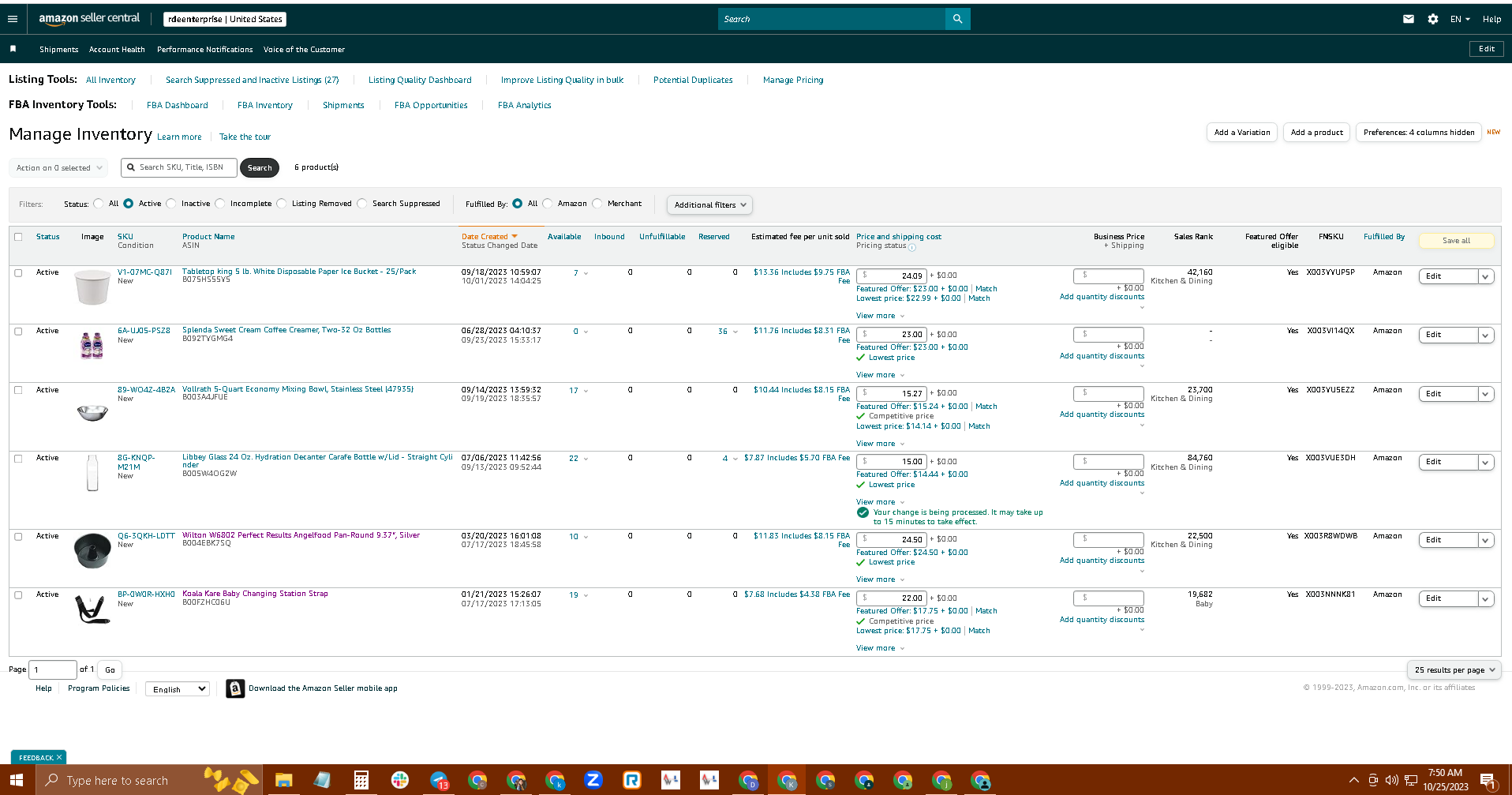Click the price field showing 24.09
This screenshot has width=1512, height=795.
891,276
